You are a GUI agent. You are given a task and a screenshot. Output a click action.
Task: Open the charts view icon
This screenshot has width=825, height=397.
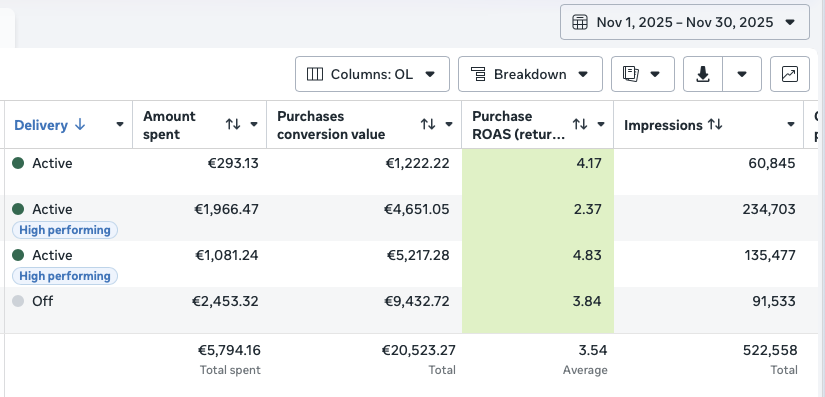point(790,74)
